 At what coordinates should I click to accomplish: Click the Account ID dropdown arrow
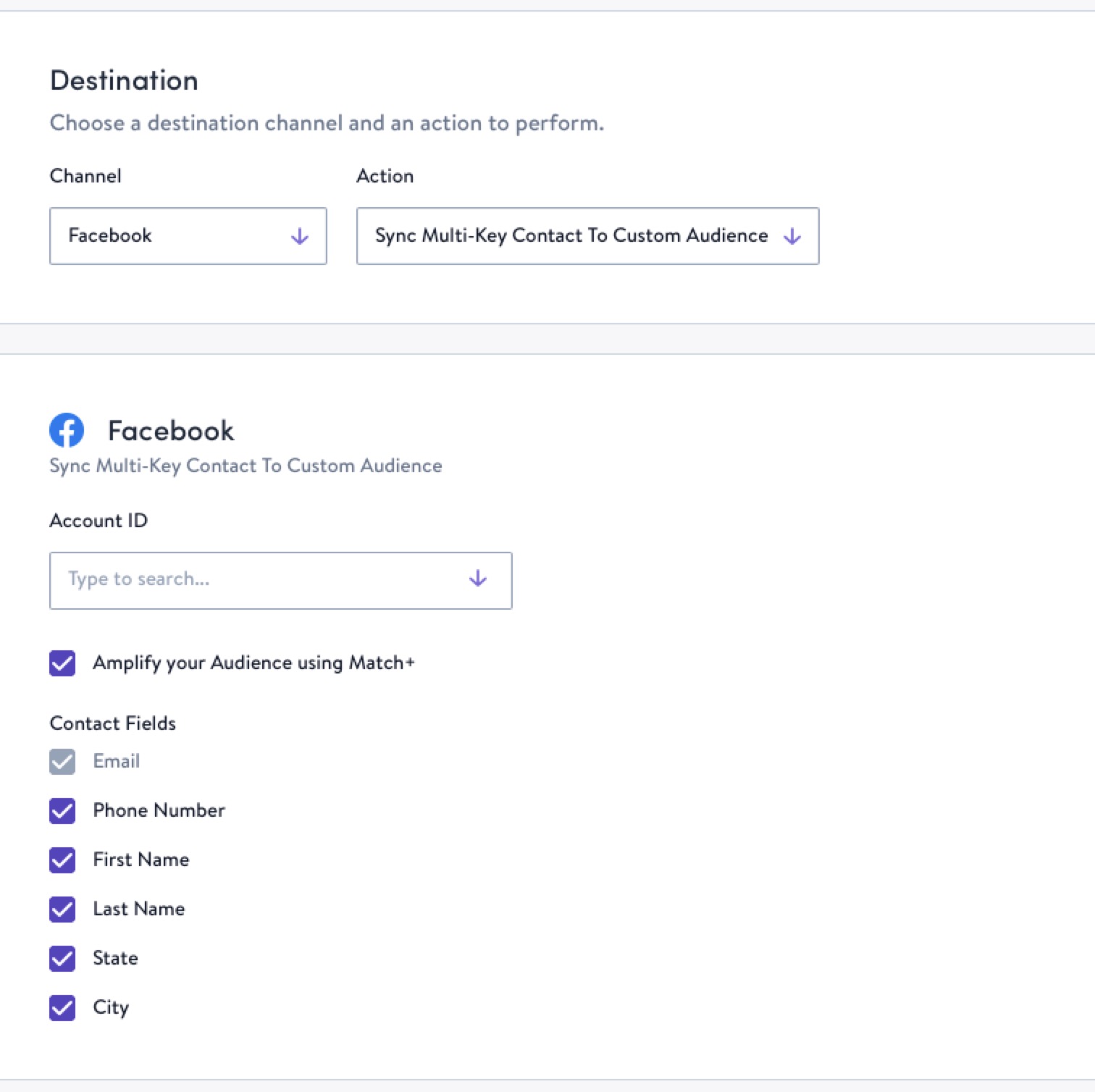pos(477,579)
